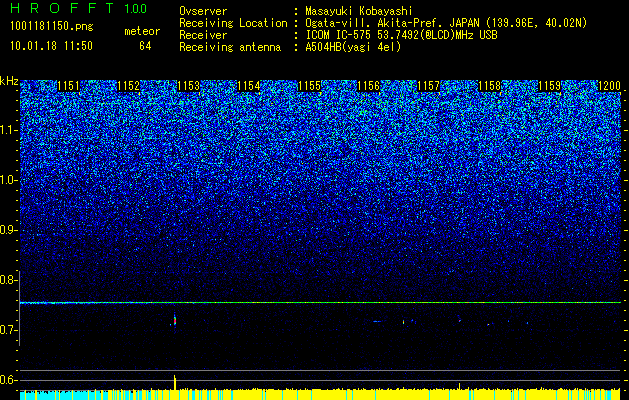Select antenna value A504HB(yagi 4el)
The image size is (629, 400).
point(353,47)
